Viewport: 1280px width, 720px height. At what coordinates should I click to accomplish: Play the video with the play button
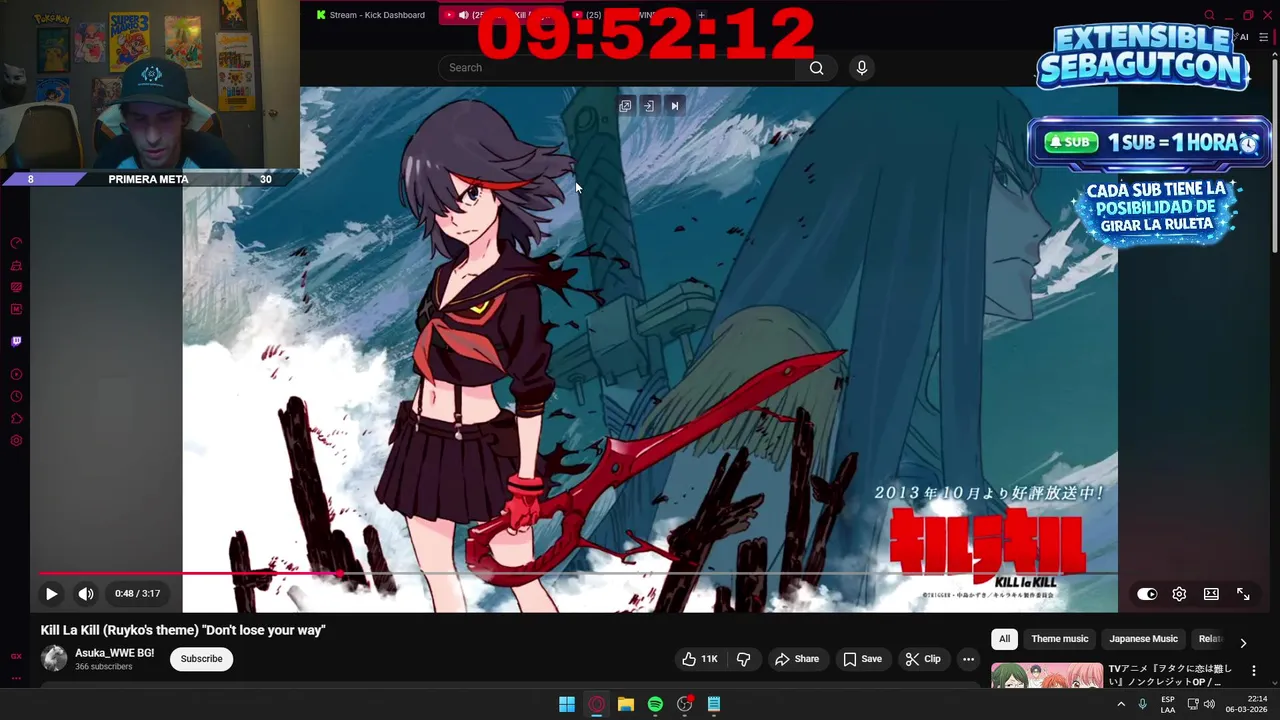click(x=51, y=594)
